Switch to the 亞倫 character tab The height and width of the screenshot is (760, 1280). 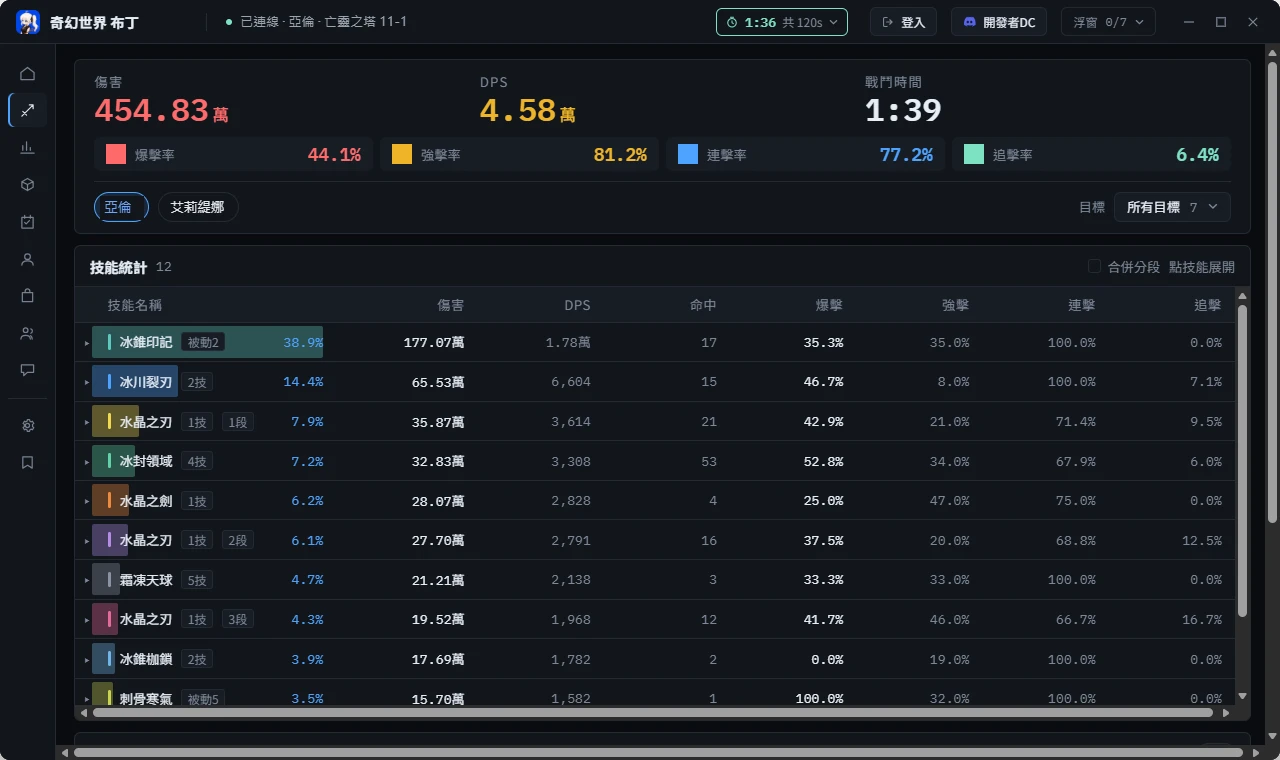click(121, 207)
